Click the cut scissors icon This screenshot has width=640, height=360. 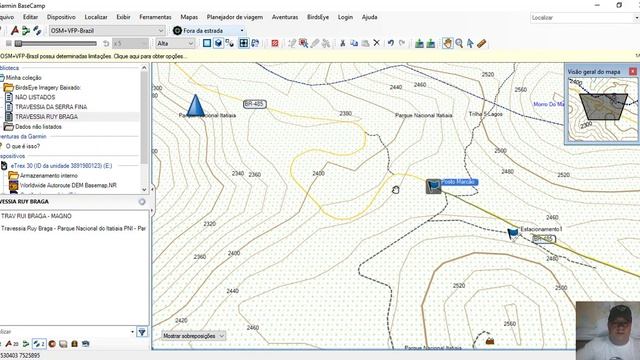(343, 43)
